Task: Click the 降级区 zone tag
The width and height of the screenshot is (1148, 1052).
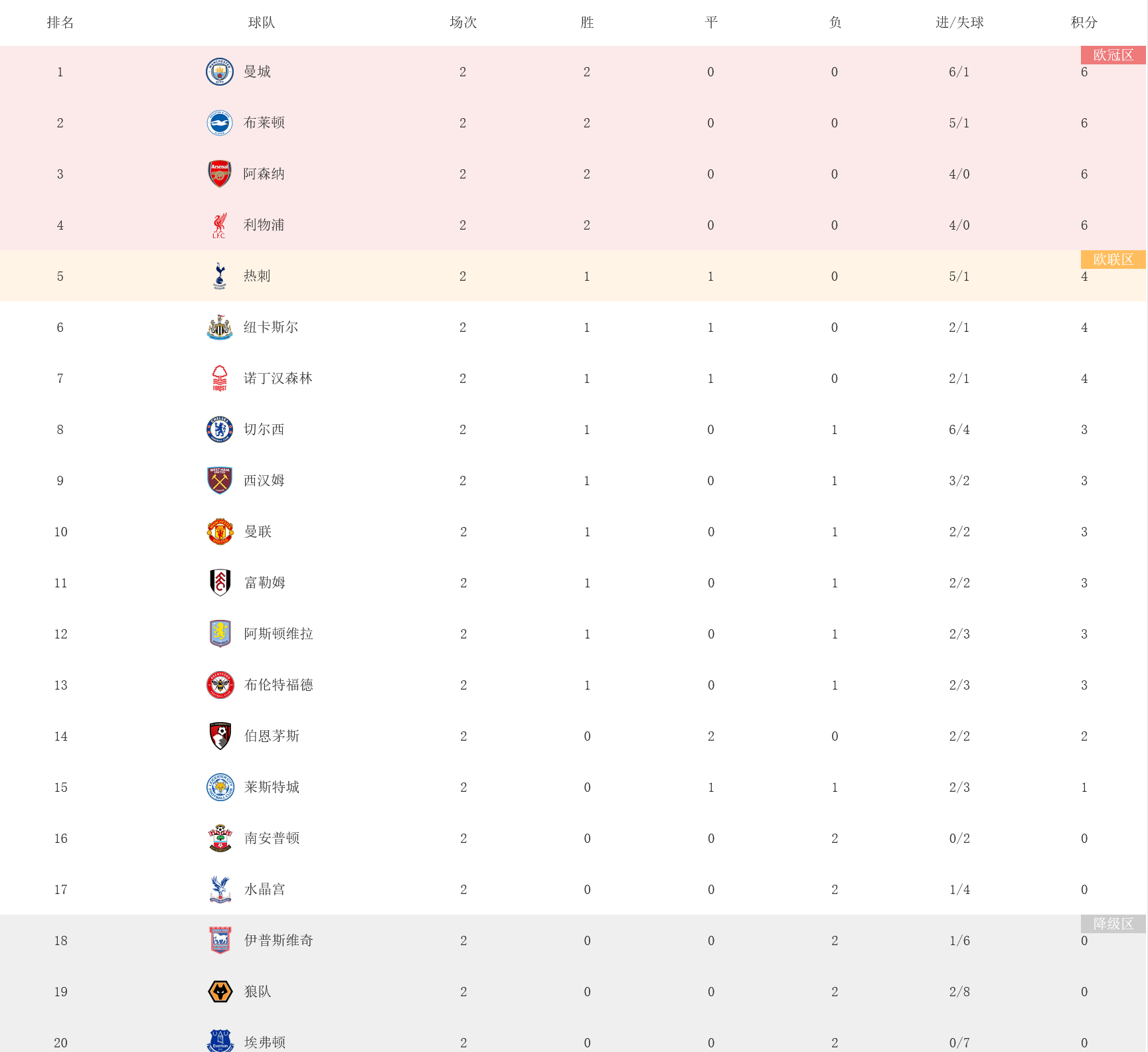Action: [1113, 924]
